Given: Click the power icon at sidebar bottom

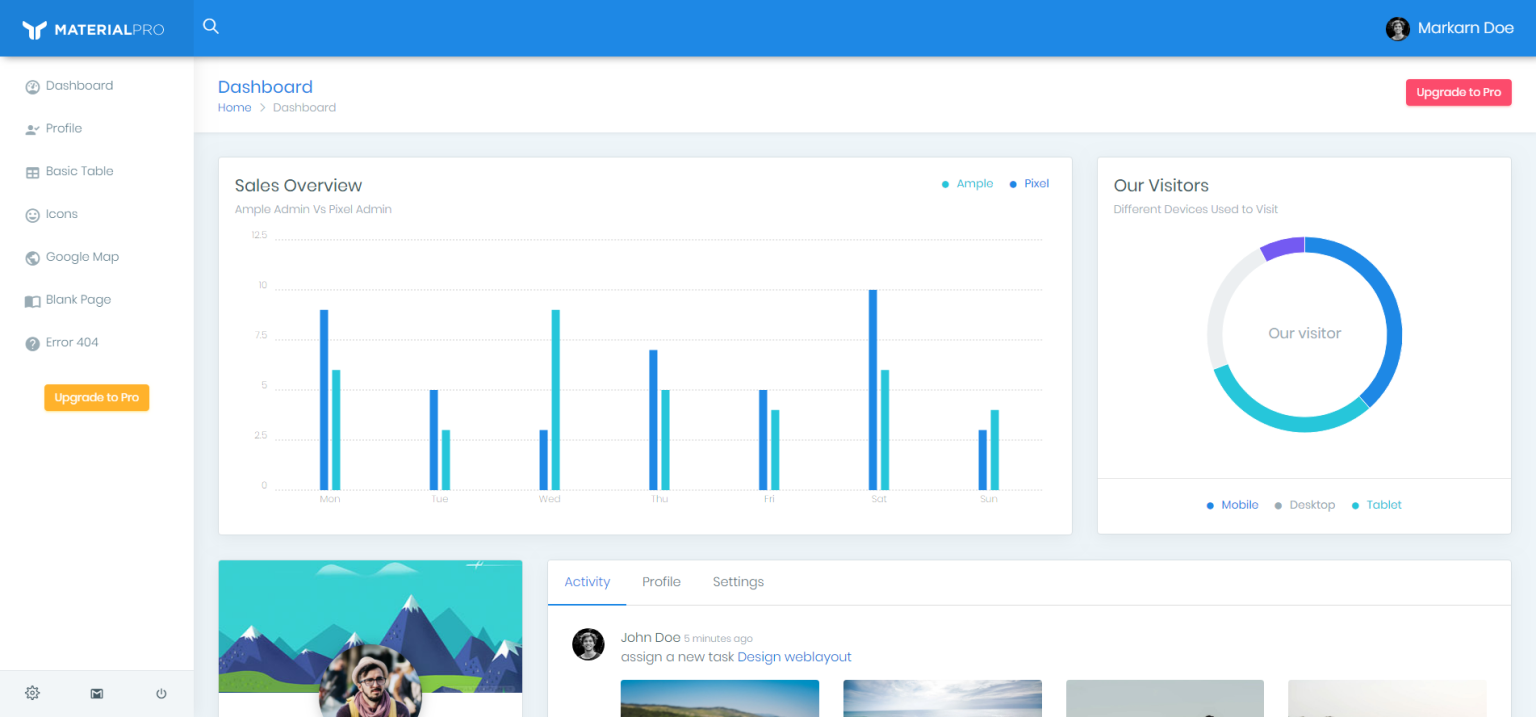Looking at the screenshot, I should (161, 692).
